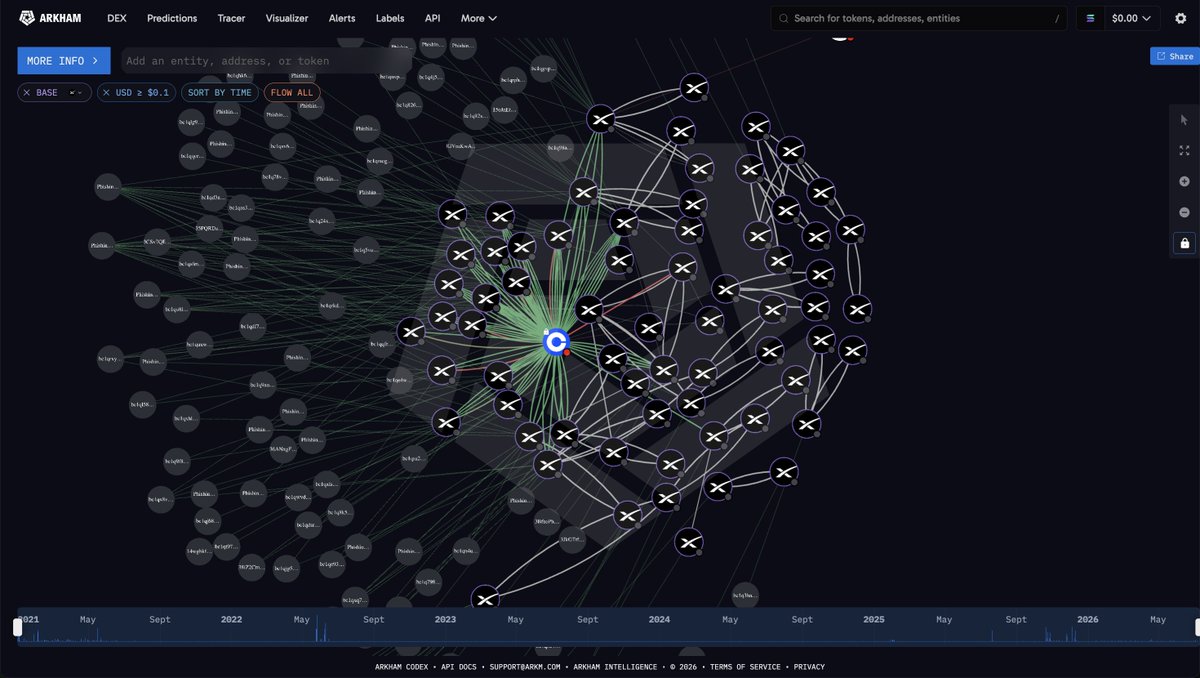The image size is (1200, 678).
Task: Click the SUPPORT@ARKM.COM link
Action: [527, 667]
